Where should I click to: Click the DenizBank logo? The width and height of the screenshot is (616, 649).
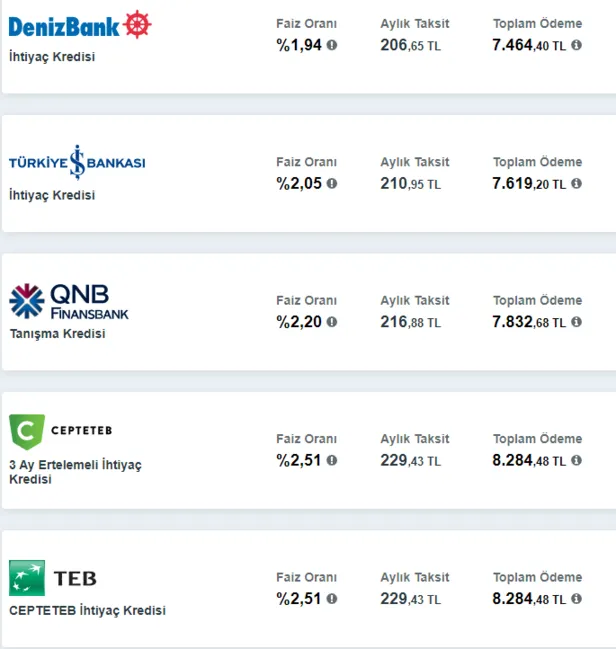tap(80, 25)
